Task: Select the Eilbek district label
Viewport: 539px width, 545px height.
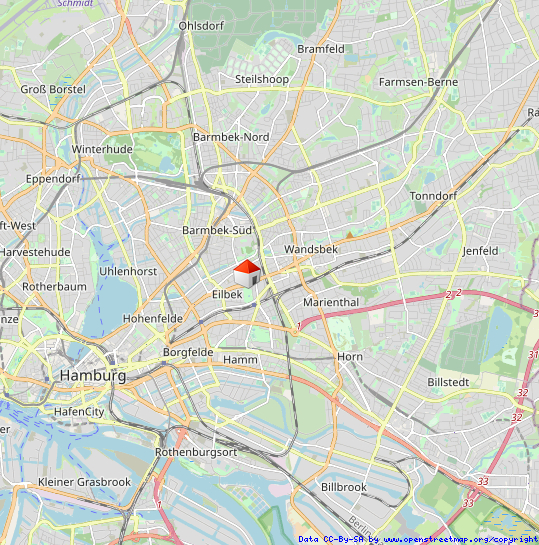Action: (227, 294)
